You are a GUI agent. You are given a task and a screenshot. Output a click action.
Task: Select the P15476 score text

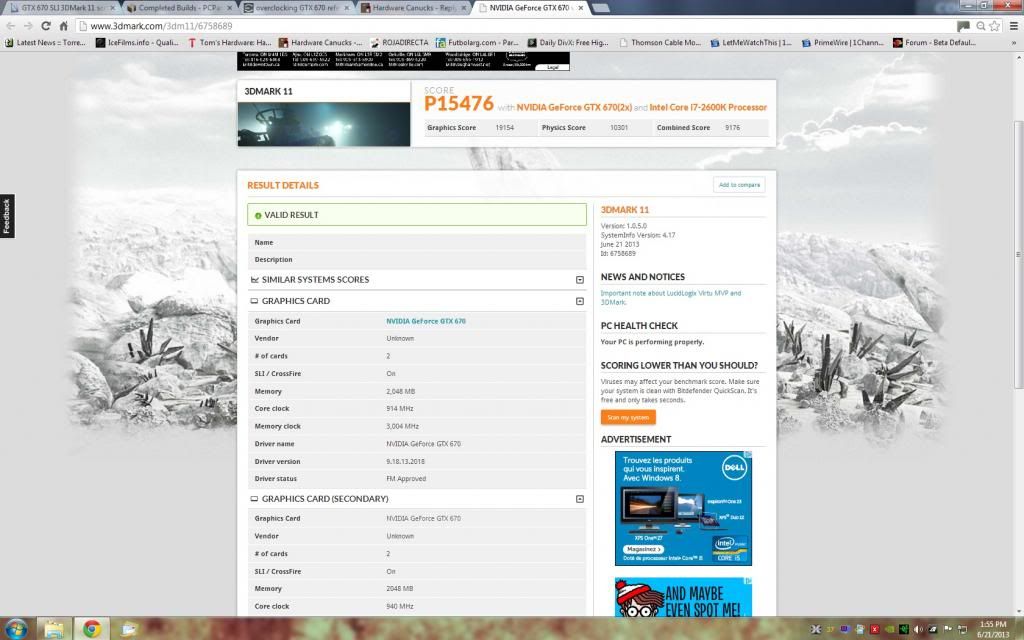click(x=458, y=104)
